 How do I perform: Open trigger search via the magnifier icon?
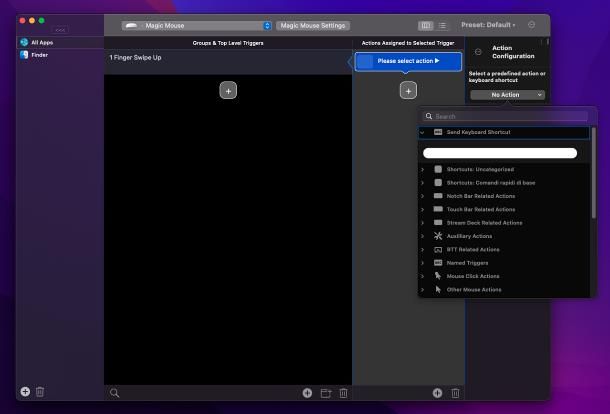tap(114, 393)
